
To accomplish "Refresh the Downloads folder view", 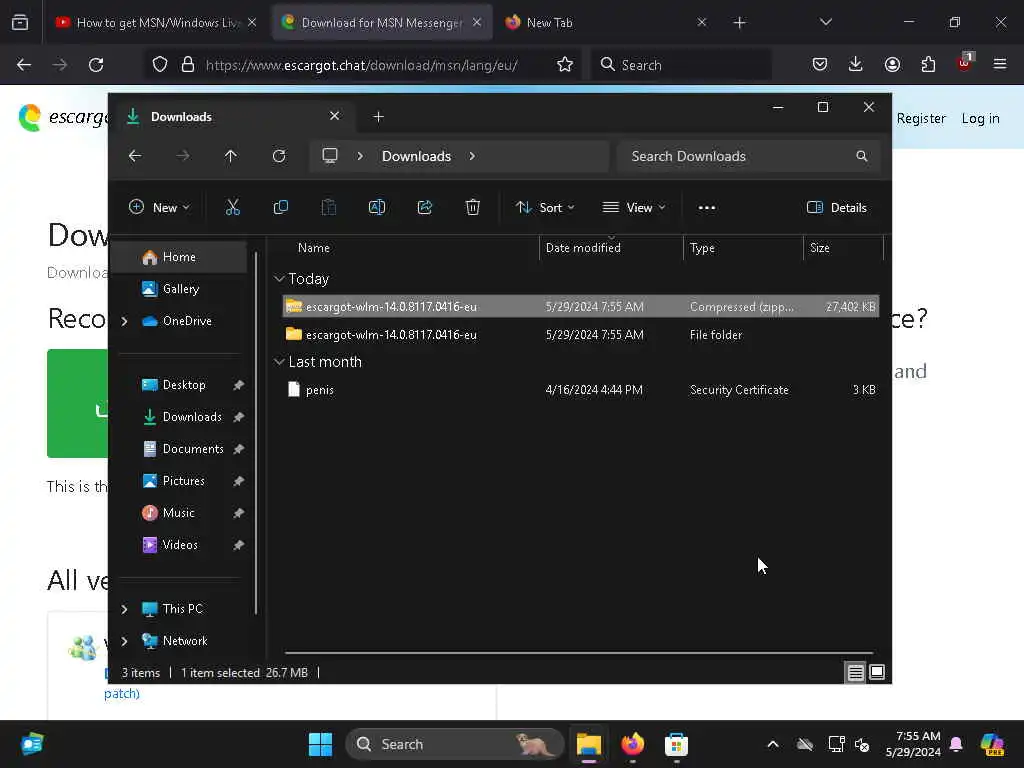I will 279,156.
